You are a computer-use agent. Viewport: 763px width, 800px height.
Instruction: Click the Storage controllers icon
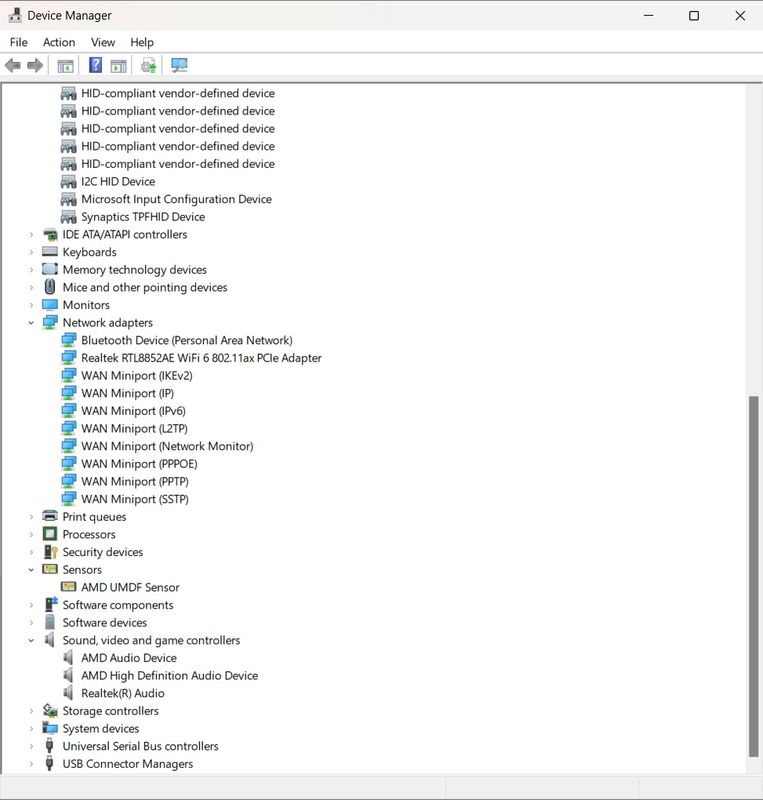coord(50,710)
